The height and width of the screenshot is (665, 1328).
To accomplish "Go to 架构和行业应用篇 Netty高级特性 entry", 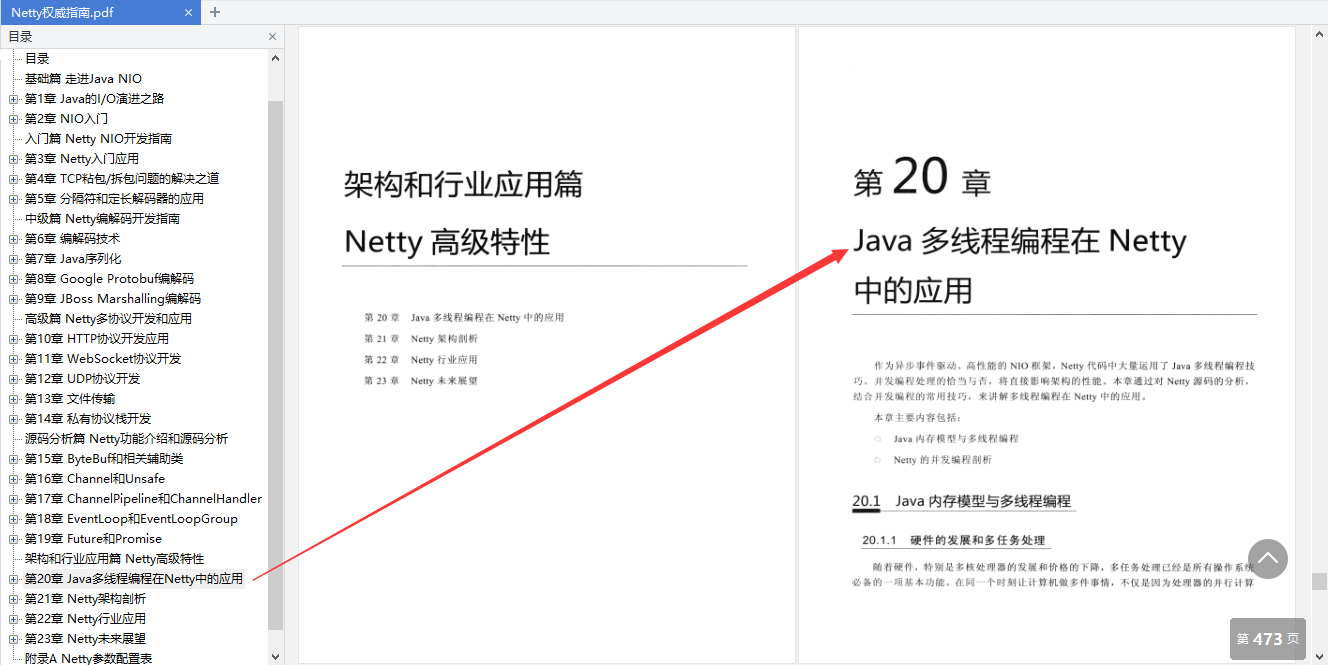I will (x=114, y=559).
